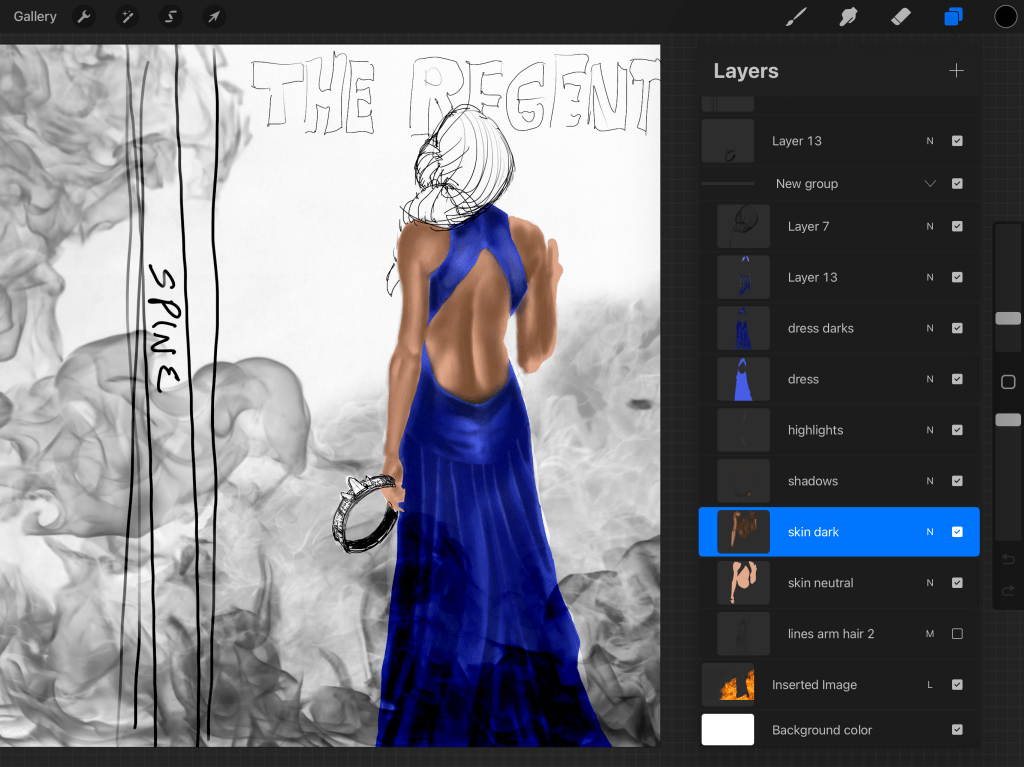This screenshot has height=767, width=1024.
Task: Show the lines arm hair 2 layer
Action: [957, 634]
